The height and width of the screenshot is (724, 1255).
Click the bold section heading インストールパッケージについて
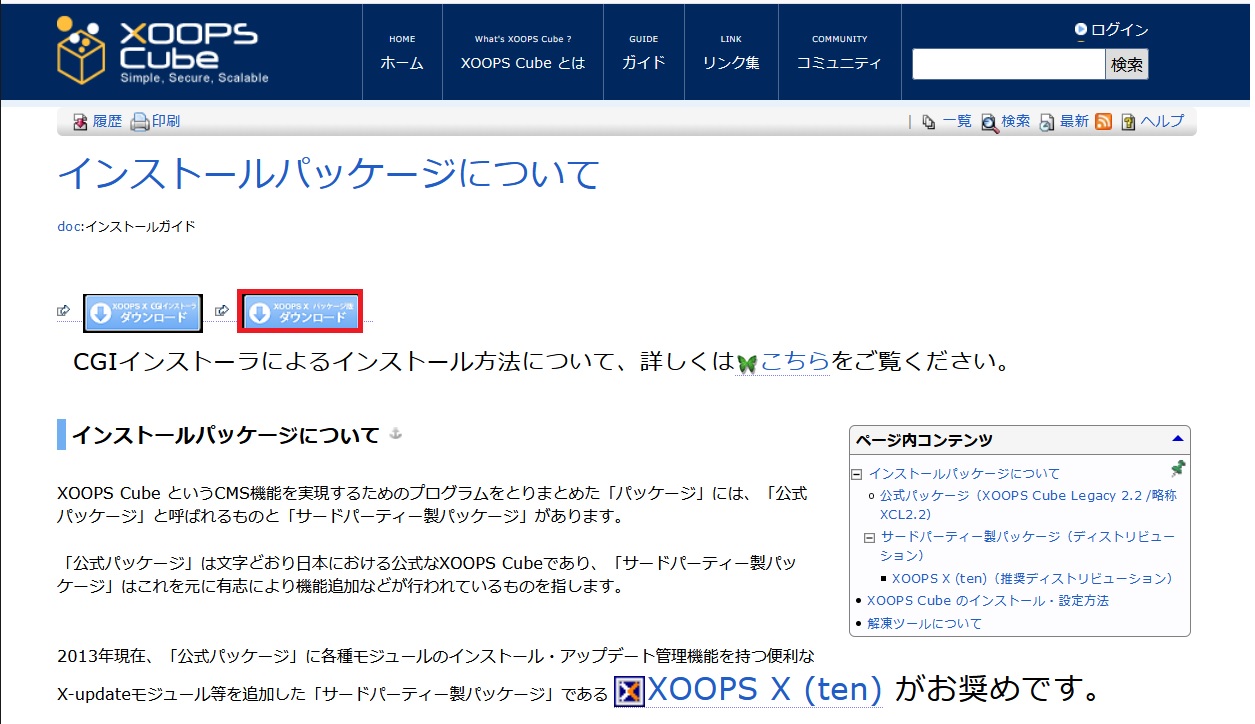tap(226, 435)
